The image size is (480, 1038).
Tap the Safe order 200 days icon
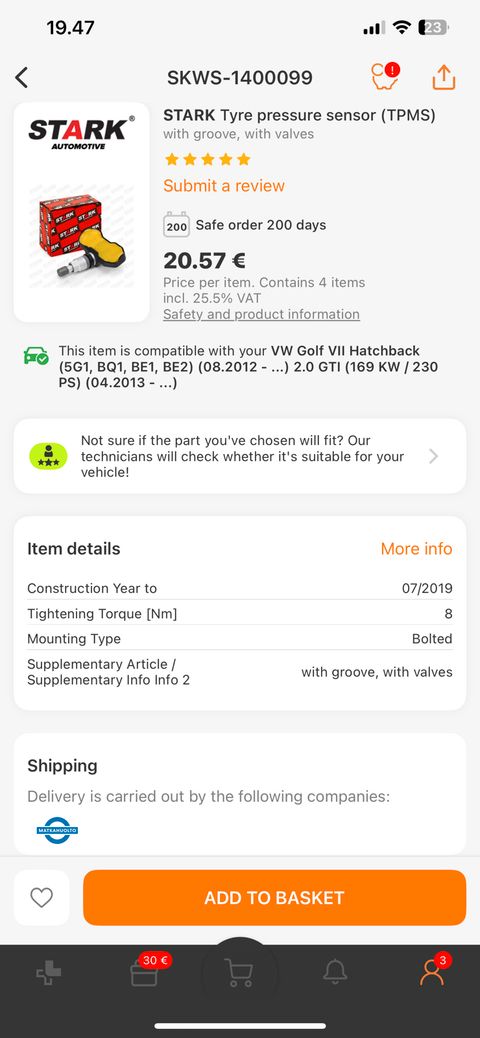tap(176, 225)
